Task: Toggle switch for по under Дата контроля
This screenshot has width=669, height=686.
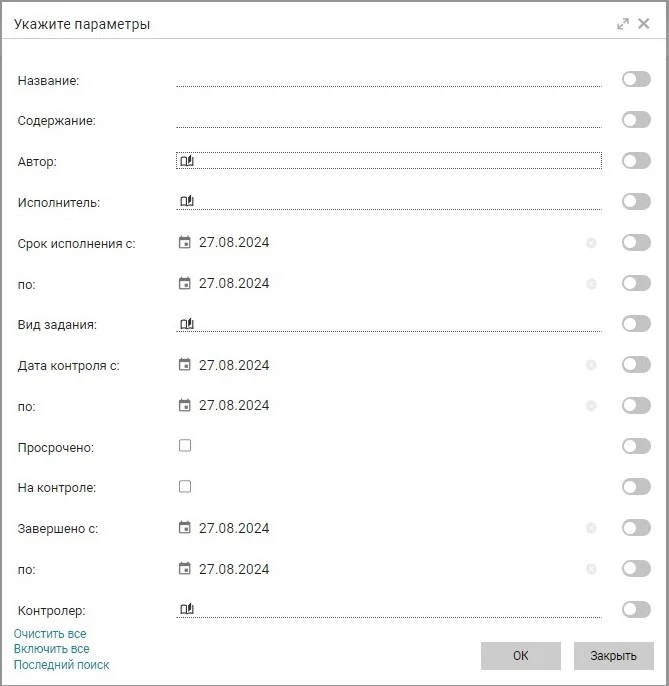Action: 636,406
